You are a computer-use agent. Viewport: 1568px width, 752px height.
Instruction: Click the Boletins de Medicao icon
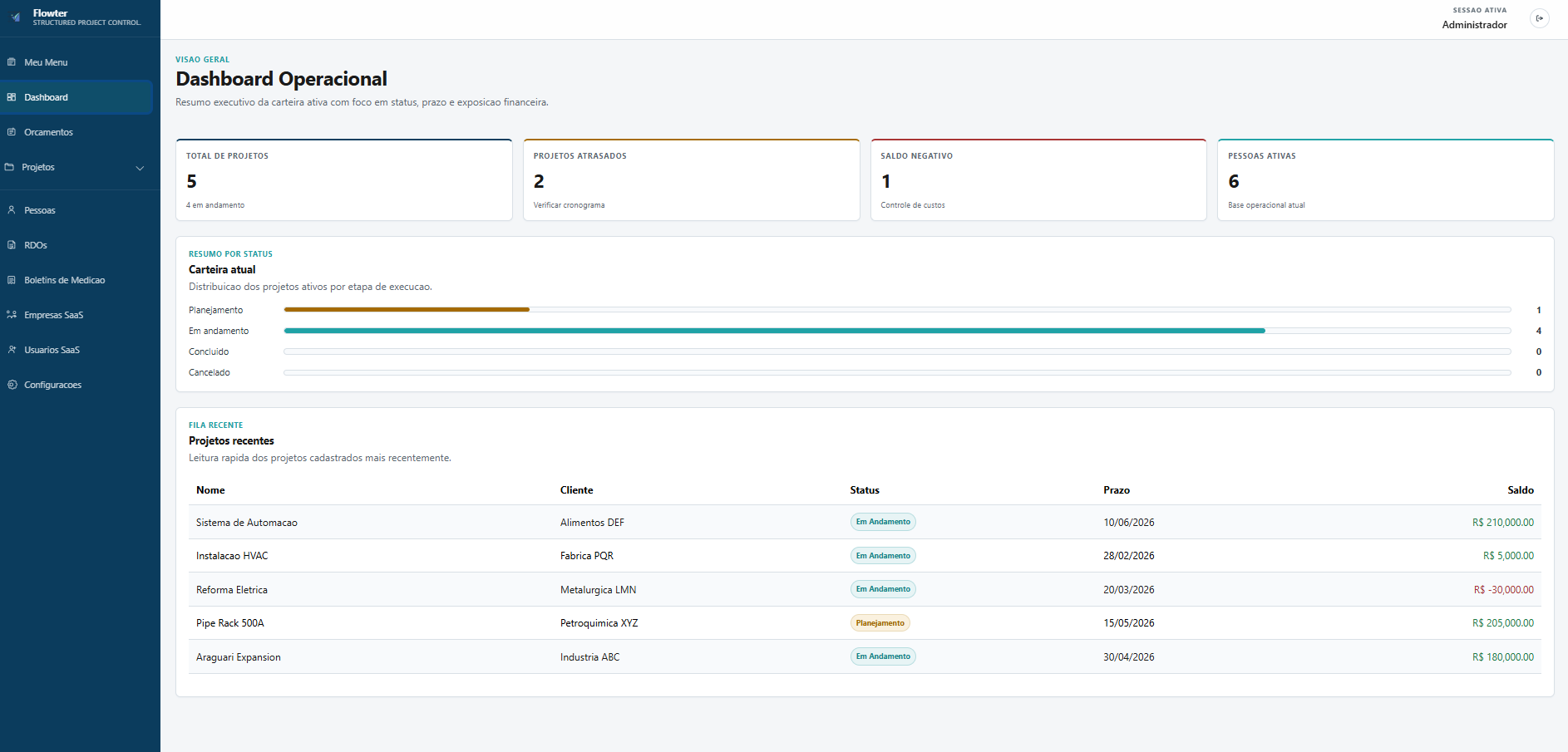tap(12, 280)
